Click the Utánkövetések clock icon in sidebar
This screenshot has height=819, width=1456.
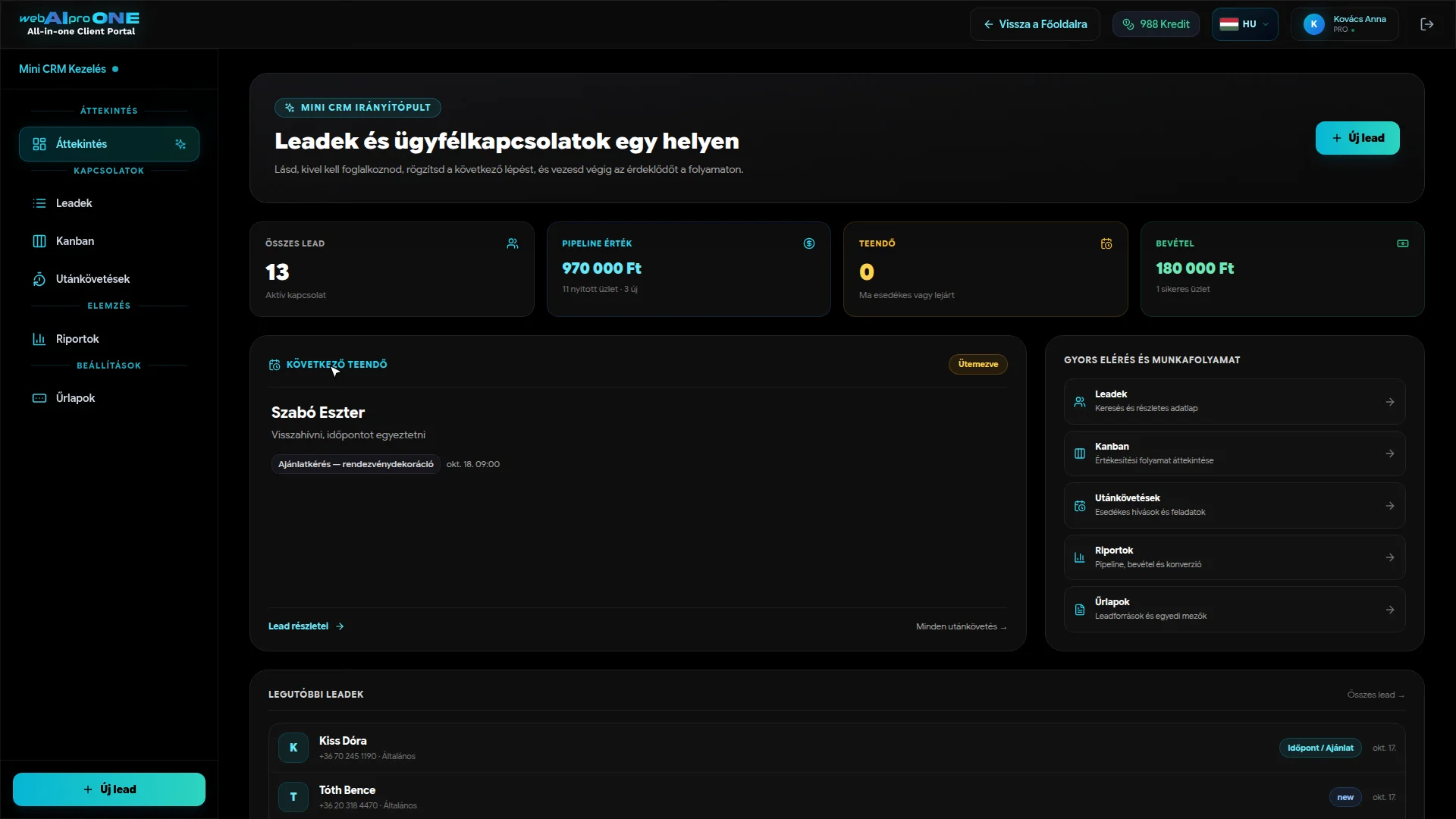(39, 279)
